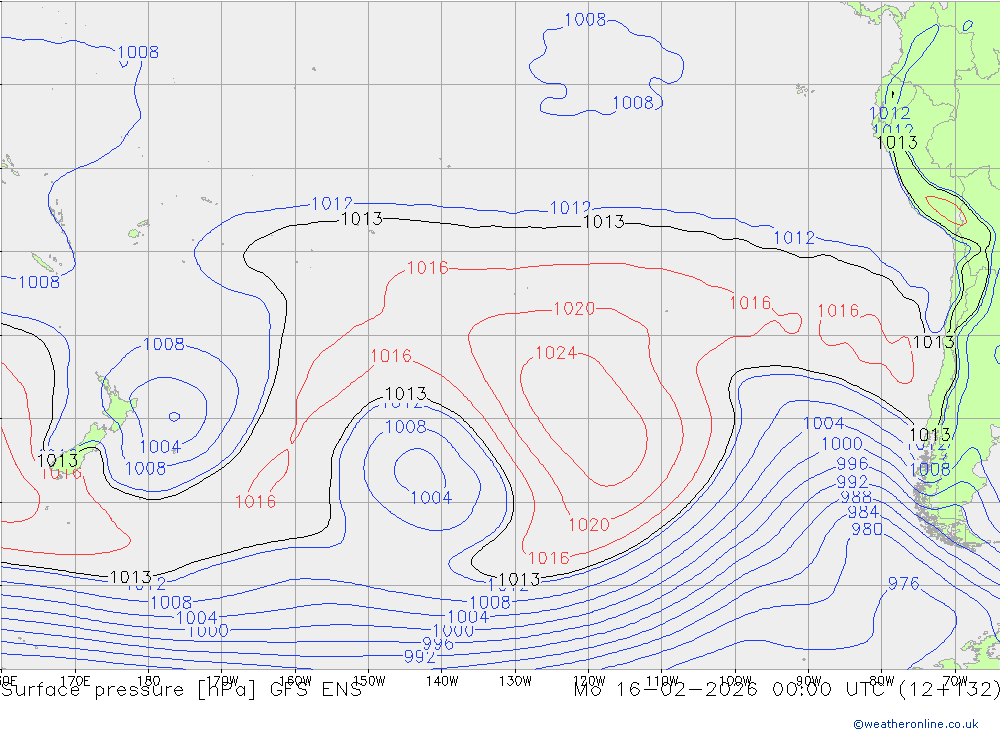Image resolution: width=1000 pixels, height=733 pixels.
Task: Click the 170E longitude axis label
Action: coord(75,681)
